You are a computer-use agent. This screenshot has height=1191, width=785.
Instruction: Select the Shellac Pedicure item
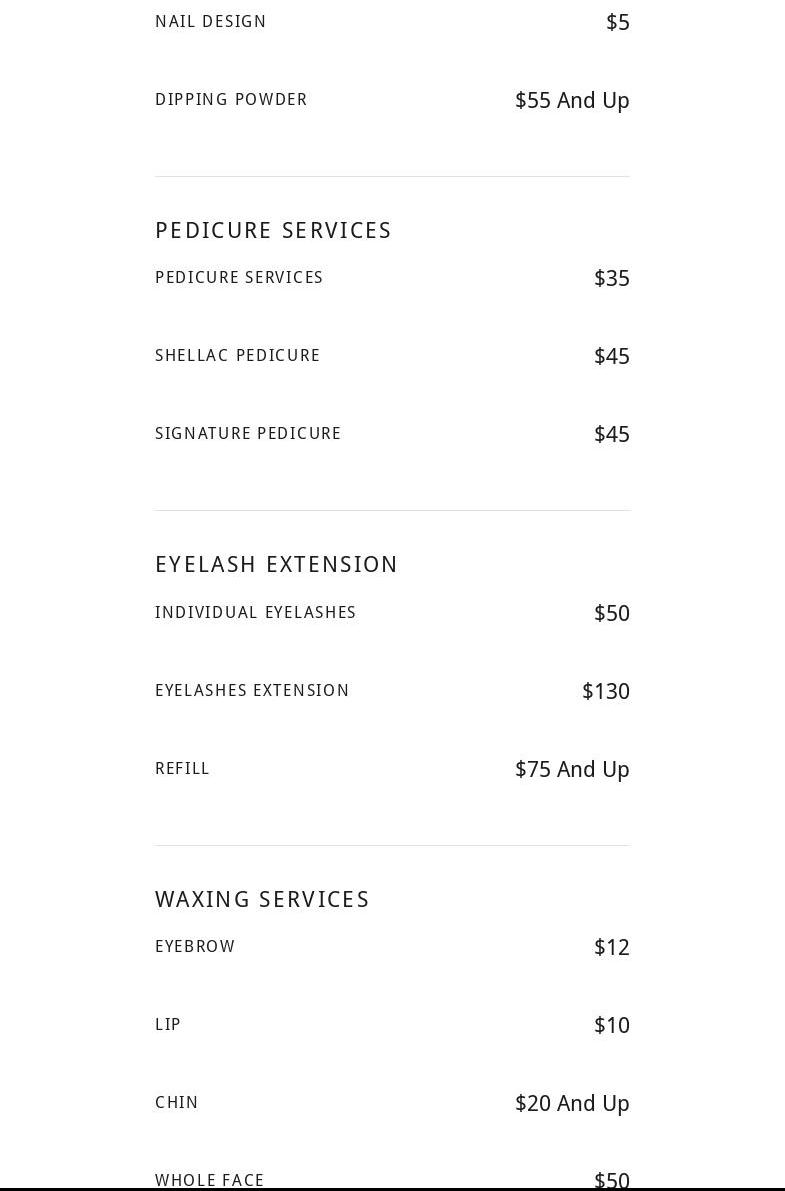[237, 356]
